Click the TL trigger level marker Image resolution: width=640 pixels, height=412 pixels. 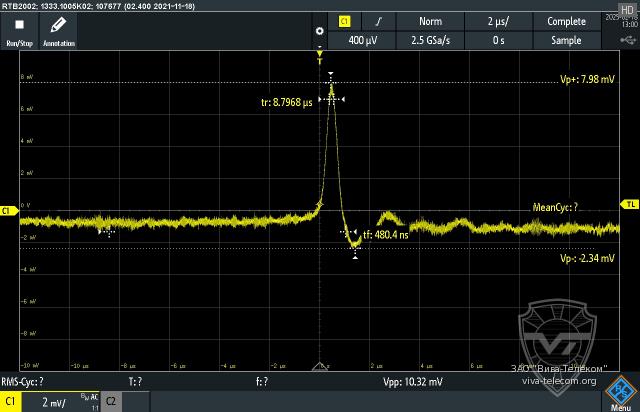pyautogui.click(x=630, y=204)
